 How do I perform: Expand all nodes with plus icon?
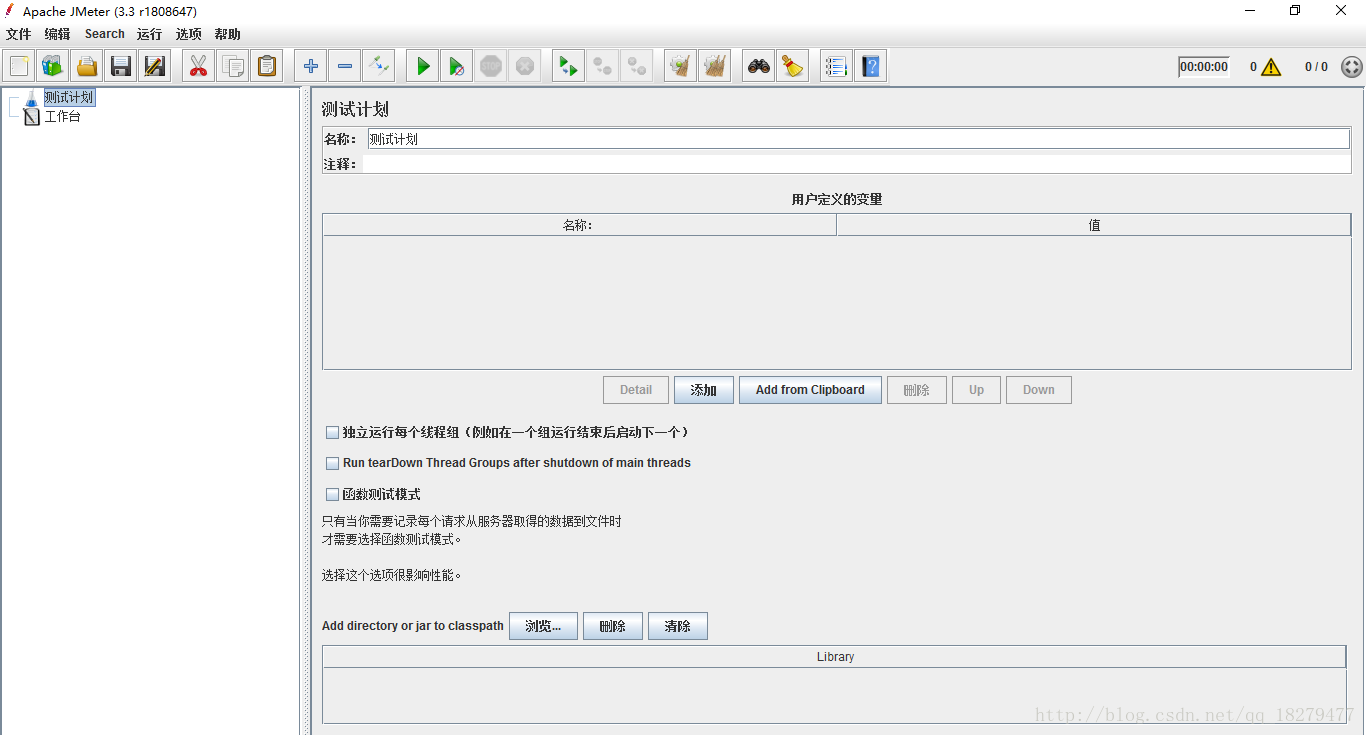[x=311, y=66]
